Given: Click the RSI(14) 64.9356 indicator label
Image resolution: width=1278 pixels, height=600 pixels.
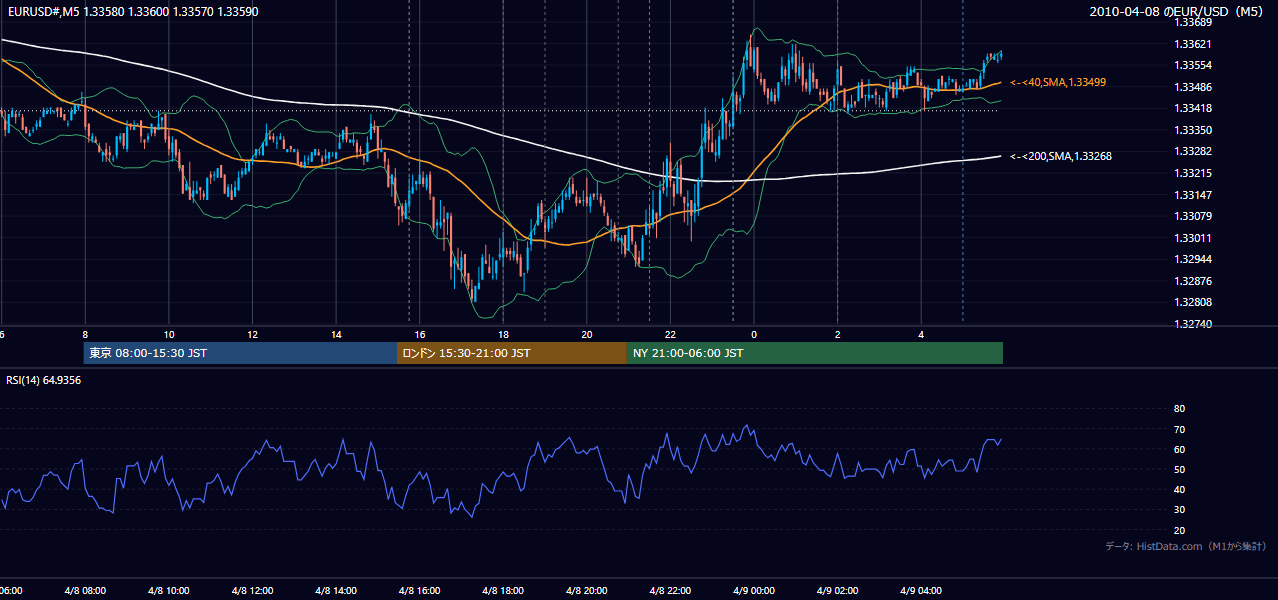Looking at the screenshot, I should click(x=43, y=380).
